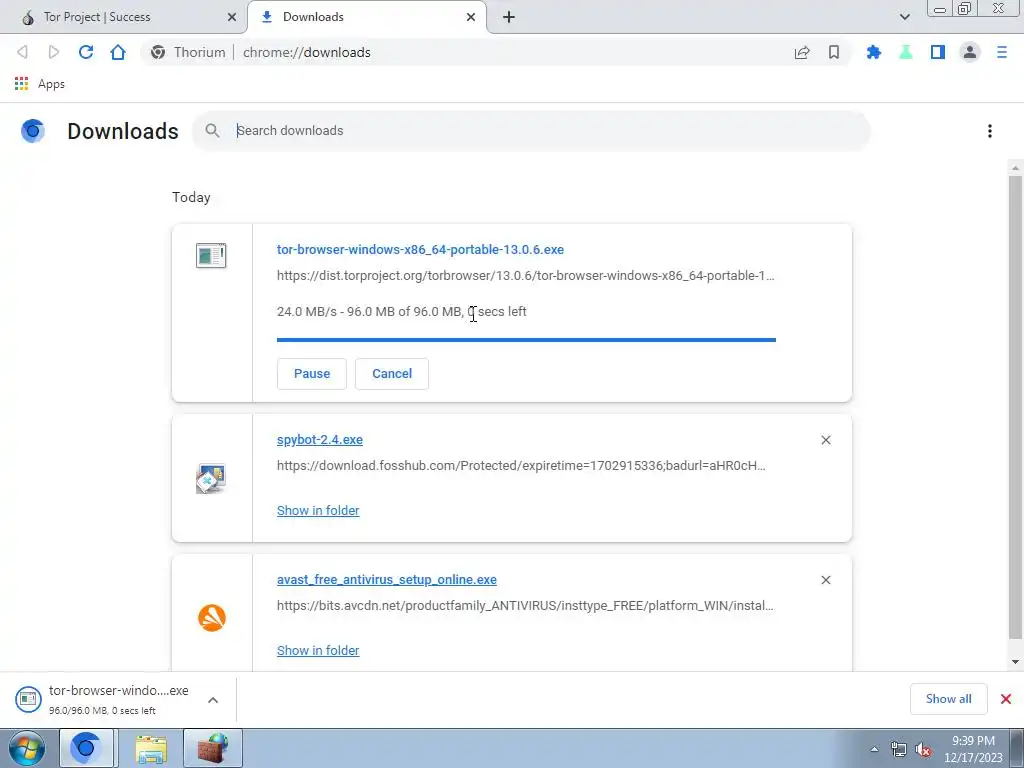The width and height of the screenshot is (1024, 768).
Task: Show spybot-2.4.exe in folder
Action: pyautogui.click(x=318, y=511)
